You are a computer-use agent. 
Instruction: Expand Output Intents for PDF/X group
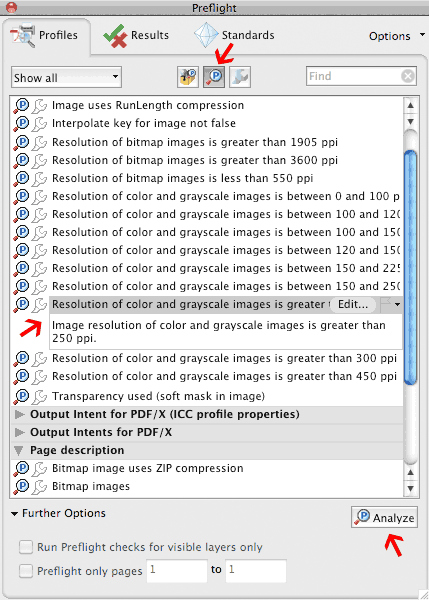pos(19,432)
